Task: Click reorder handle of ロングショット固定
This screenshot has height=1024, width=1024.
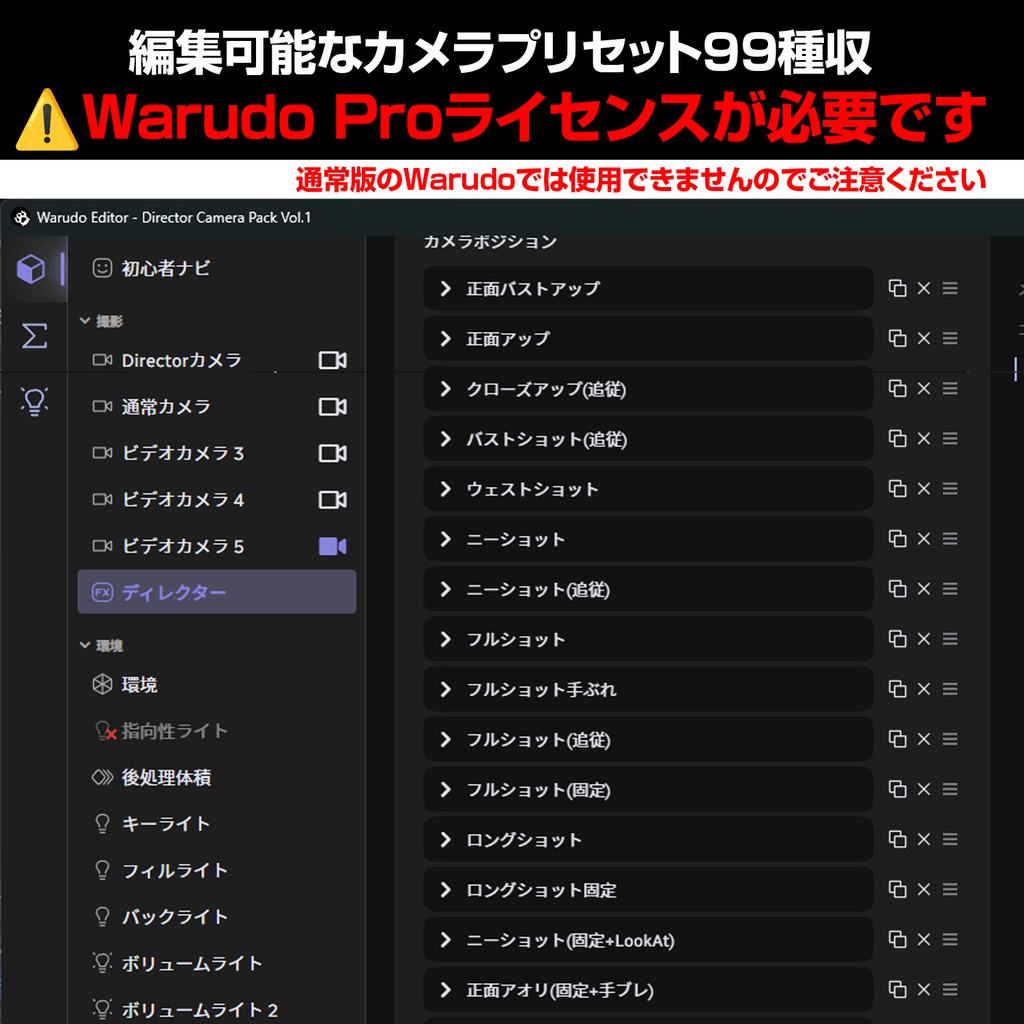Action: pos(950,889)
